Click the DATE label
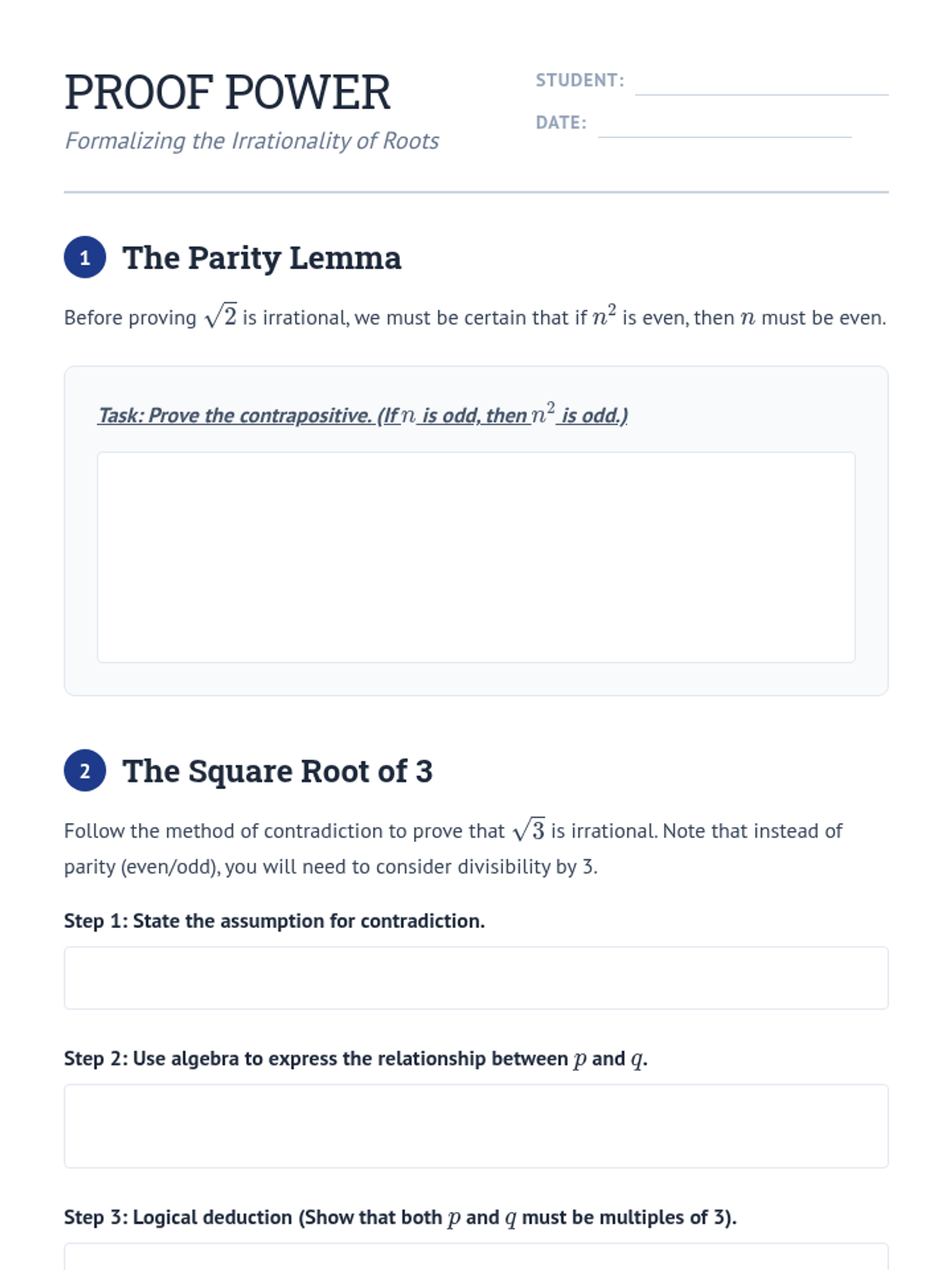Viewport: 952px width, 1270px height. (561, 122)
